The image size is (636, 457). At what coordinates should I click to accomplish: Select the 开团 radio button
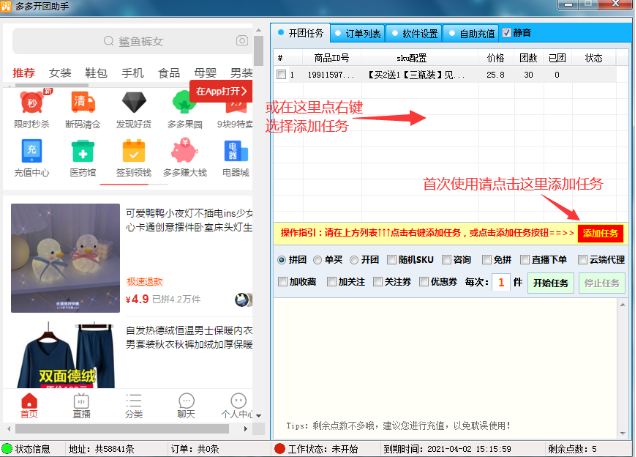354,260
